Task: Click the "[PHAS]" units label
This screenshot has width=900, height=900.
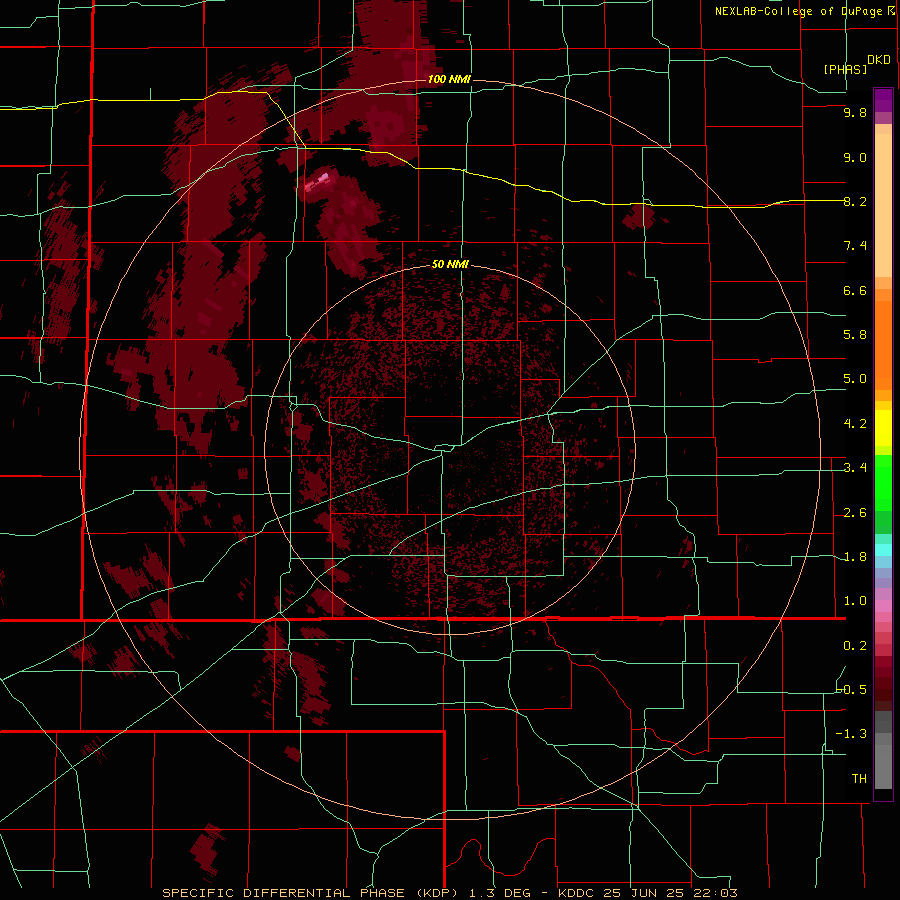Action: tap(845, 69)
